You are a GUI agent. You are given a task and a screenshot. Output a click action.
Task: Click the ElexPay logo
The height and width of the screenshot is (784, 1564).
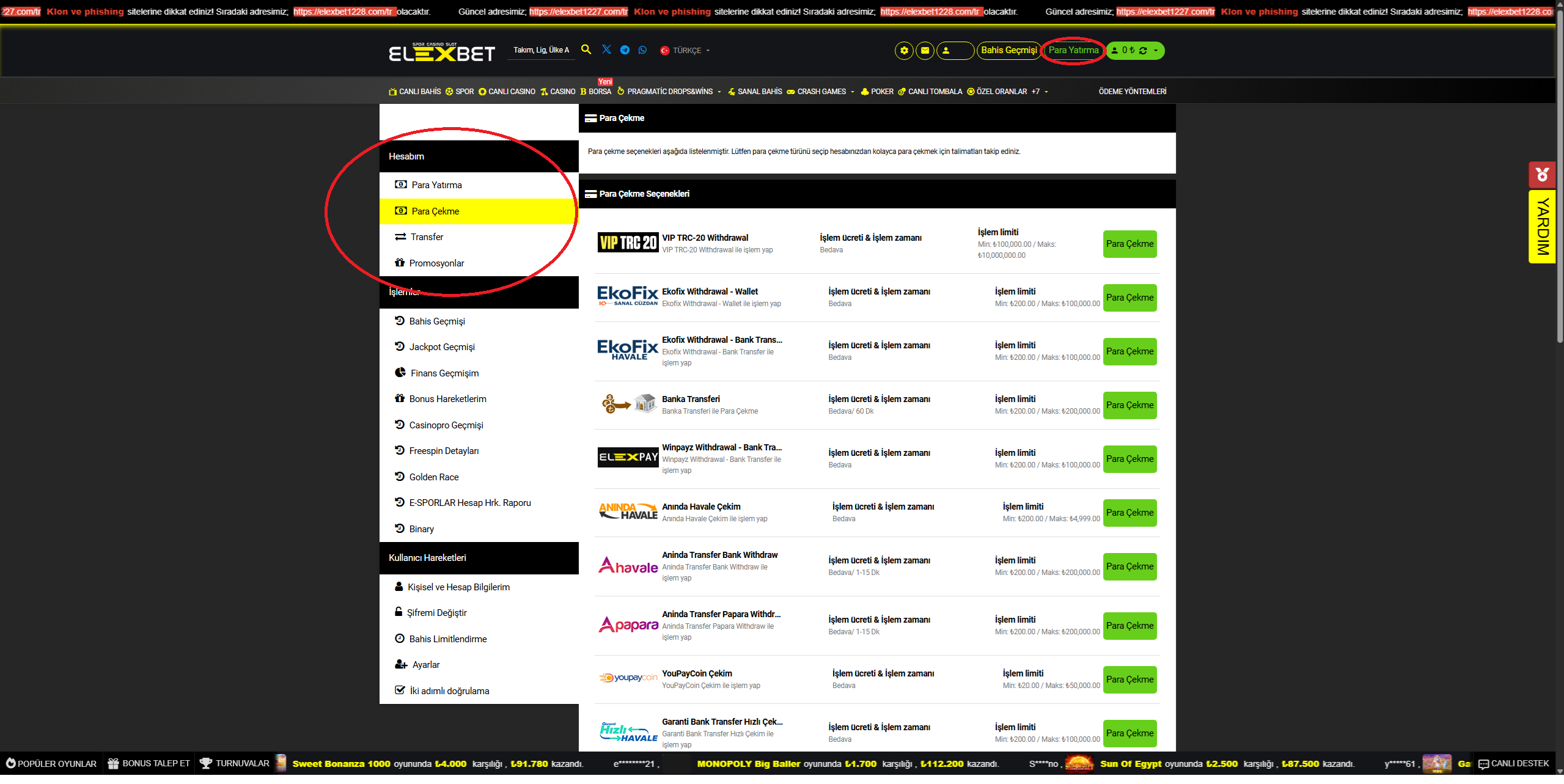click(x=628, y=458)
